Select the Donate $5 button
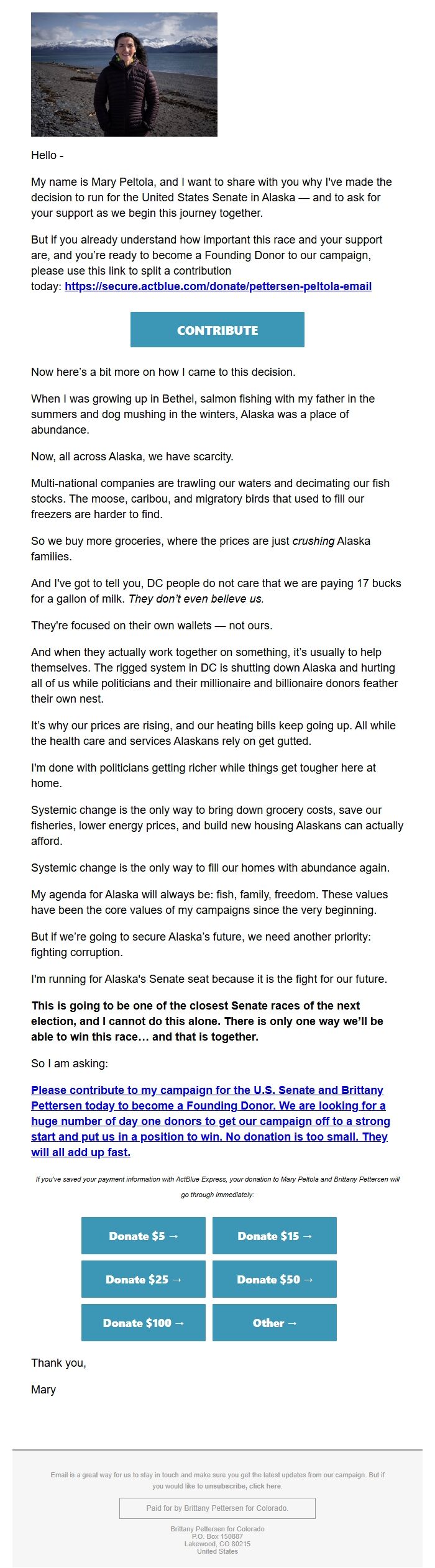435x1568 pixels. click(144, 1236)
